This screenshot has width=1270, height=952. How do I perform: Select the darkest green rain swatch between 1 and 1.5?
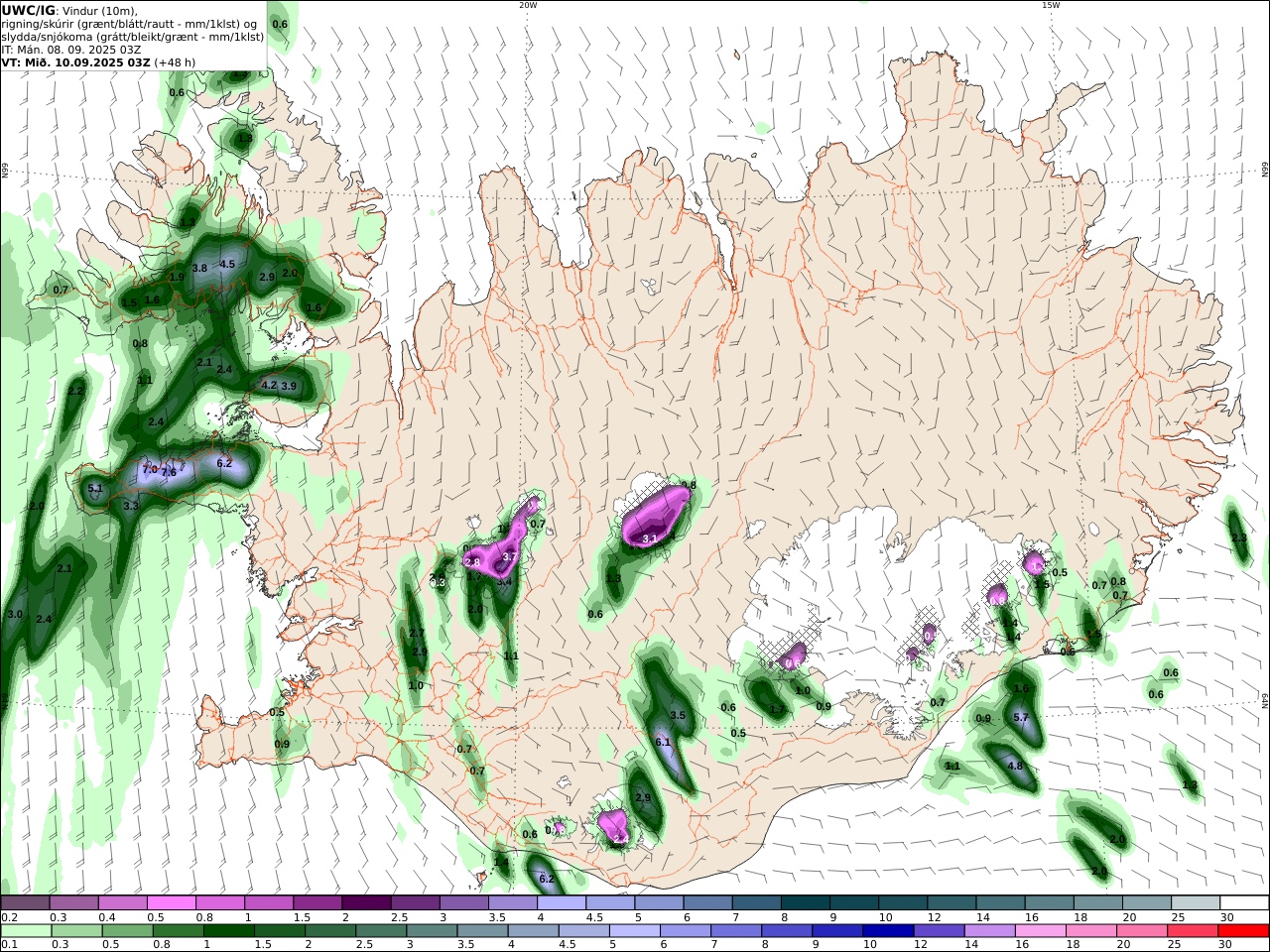click(x=228, y=931)
